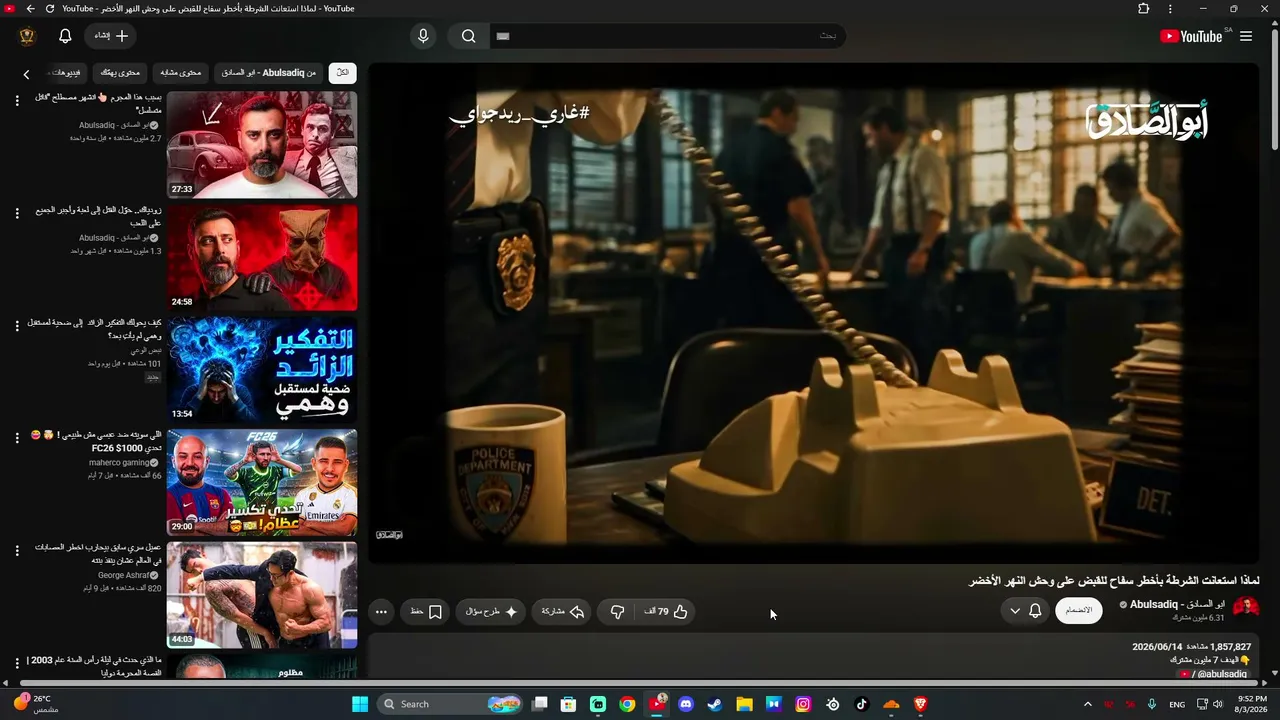Click the vertical page scrollbar

click(x=1274, y=90)
